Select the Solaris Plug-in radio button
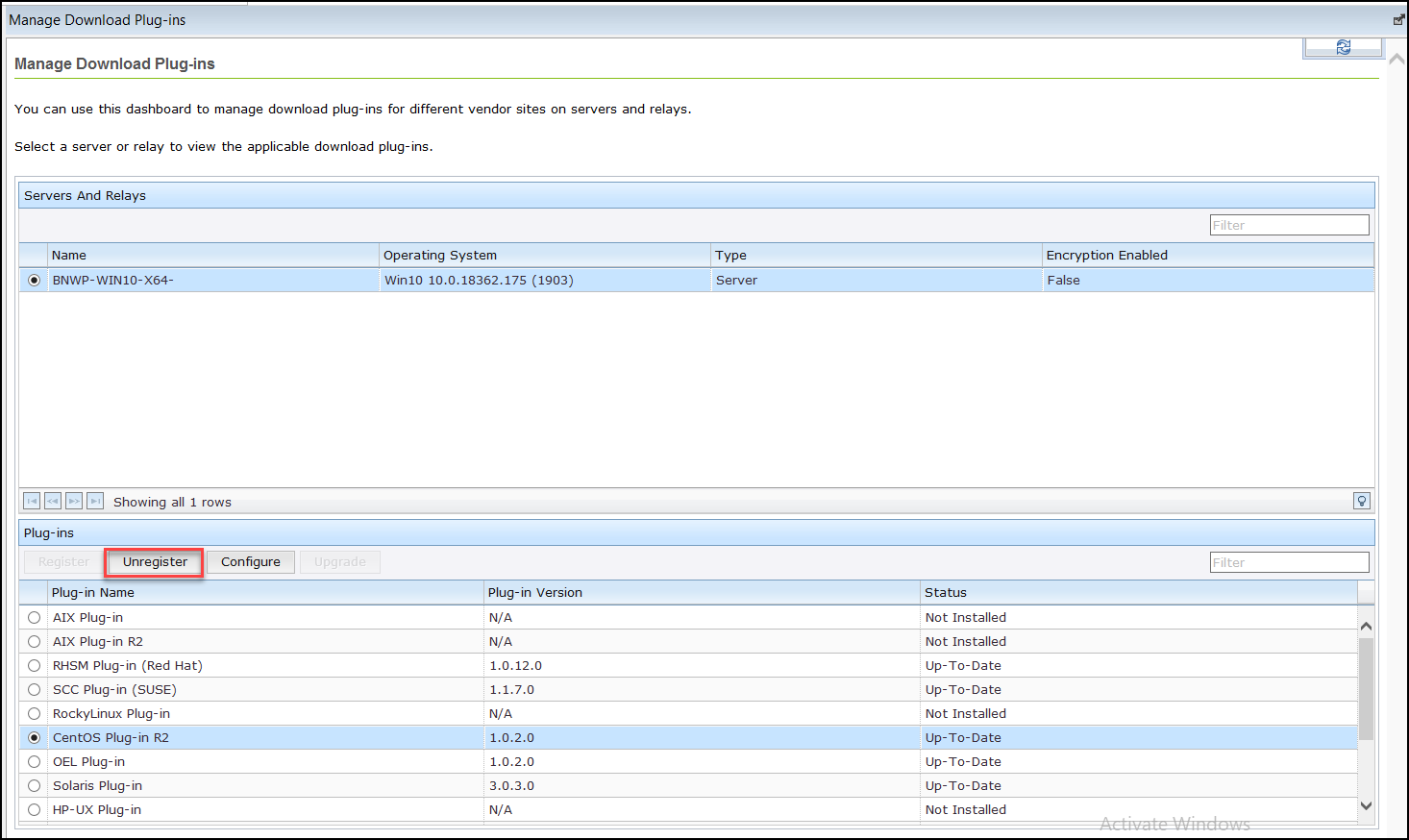1409x840 pixels. (34, 785)
